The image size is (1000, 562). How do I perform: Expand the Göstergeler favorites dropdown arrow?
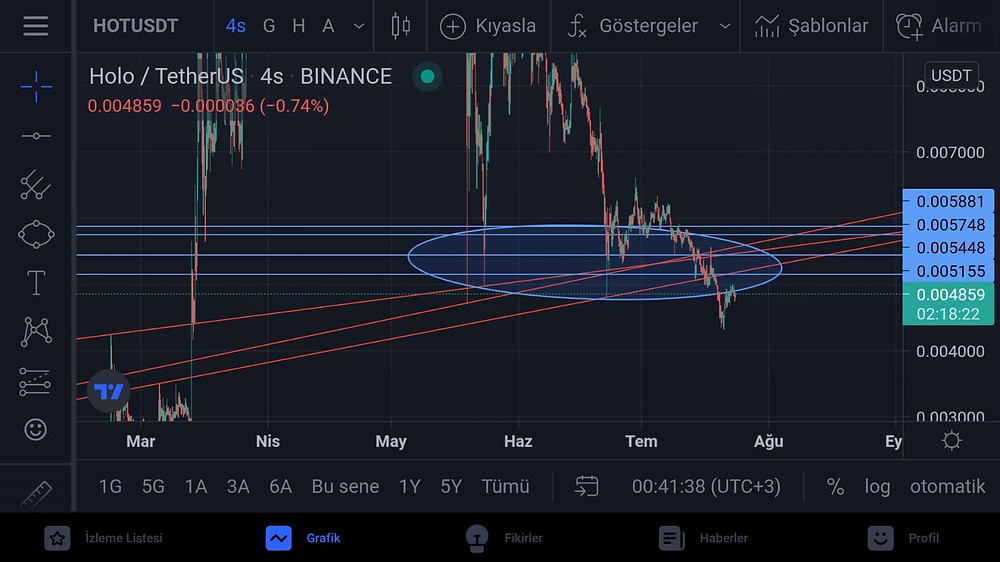724,26
